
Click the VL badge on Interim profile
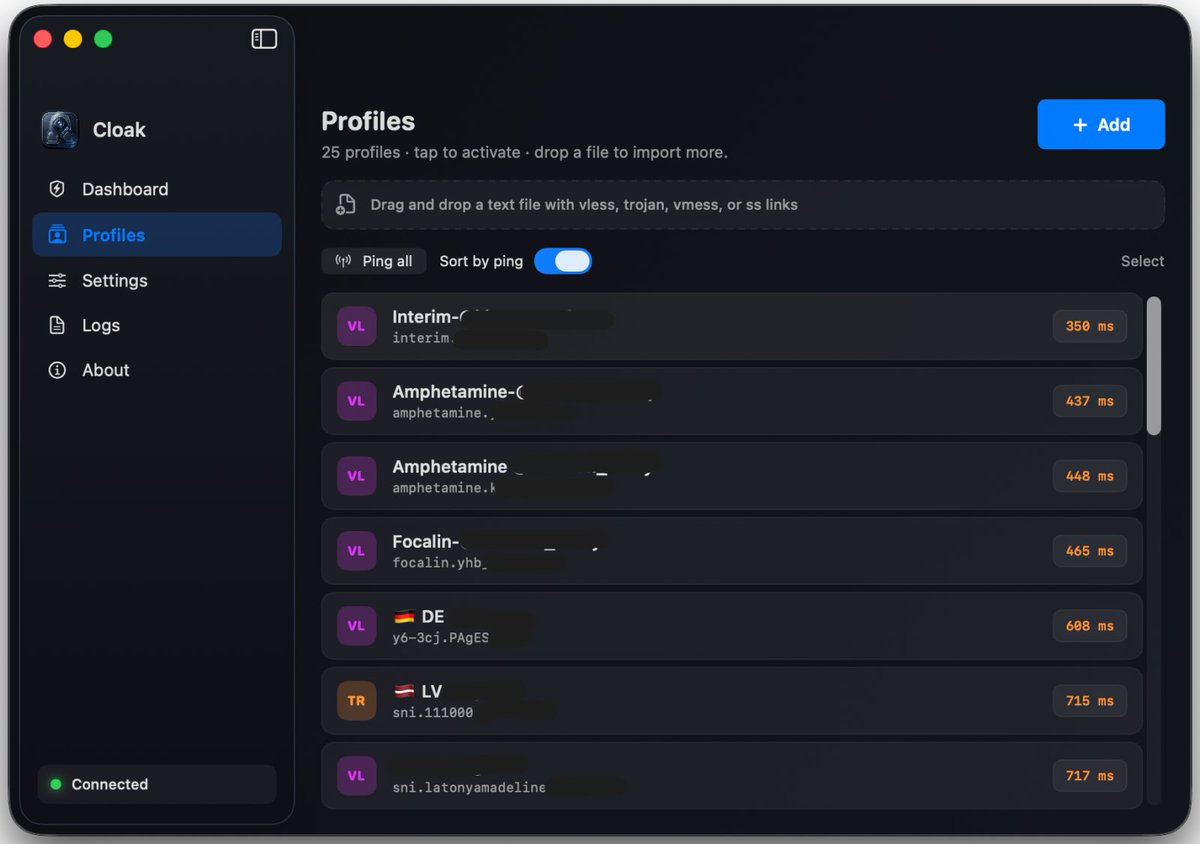pos(356,326)
